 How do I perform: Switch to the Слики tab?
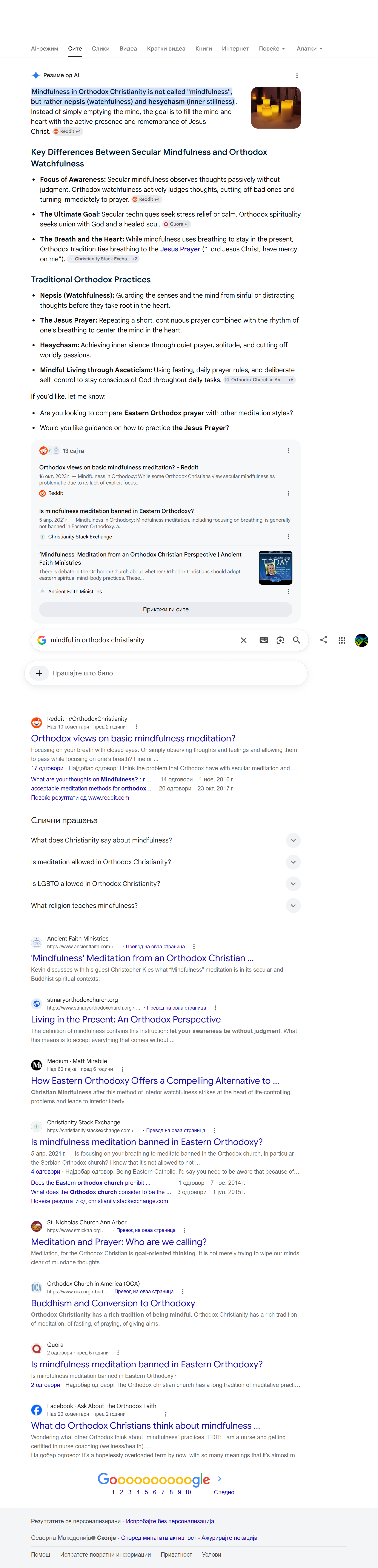click(100, 49)
